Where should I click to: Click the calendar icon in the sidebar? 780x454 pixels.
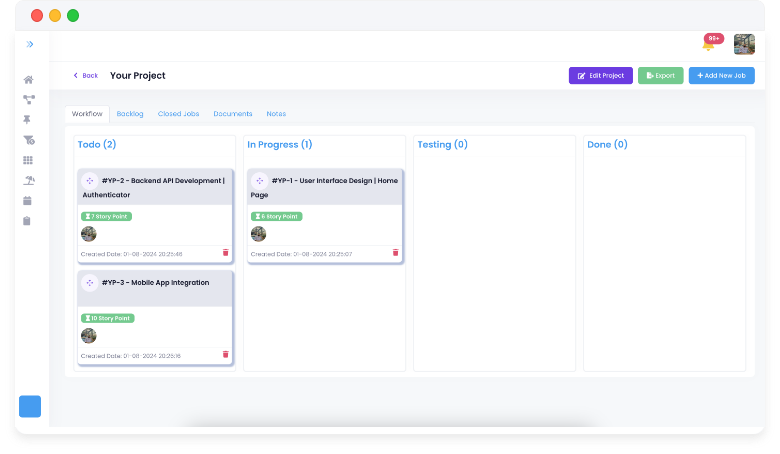point(29,200)
